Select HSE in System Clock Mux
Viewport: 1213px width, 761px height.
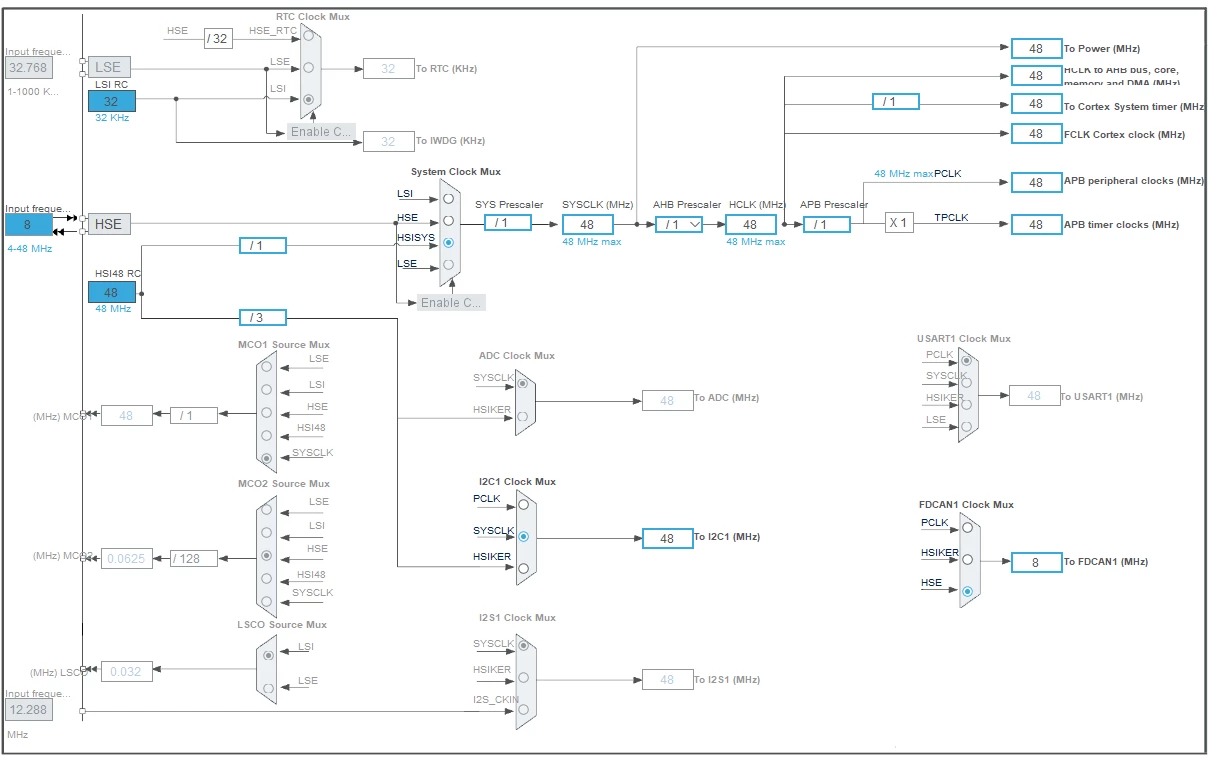[448, 221]
